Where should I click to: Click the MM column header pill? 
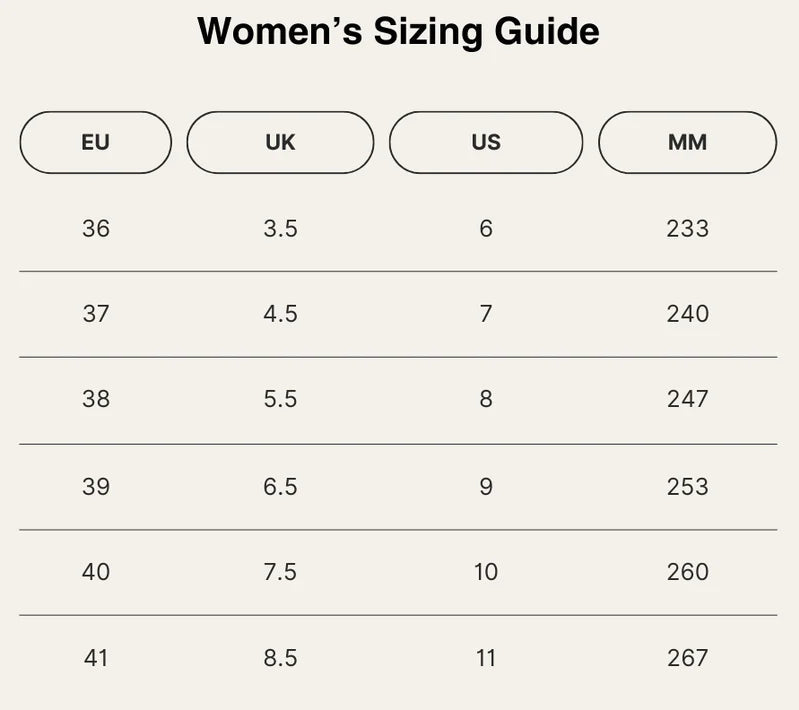pyautogui.click(x=687, y=142)
